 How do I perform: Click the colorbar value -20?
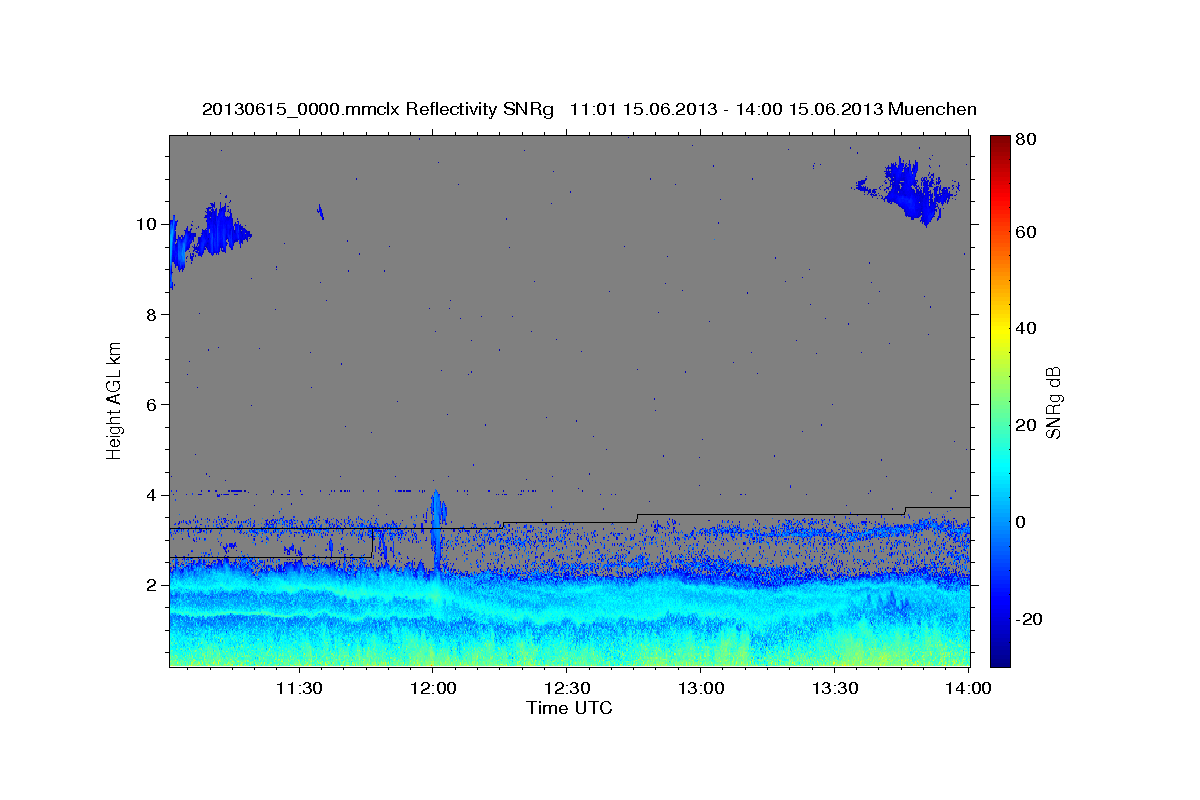1031,619
